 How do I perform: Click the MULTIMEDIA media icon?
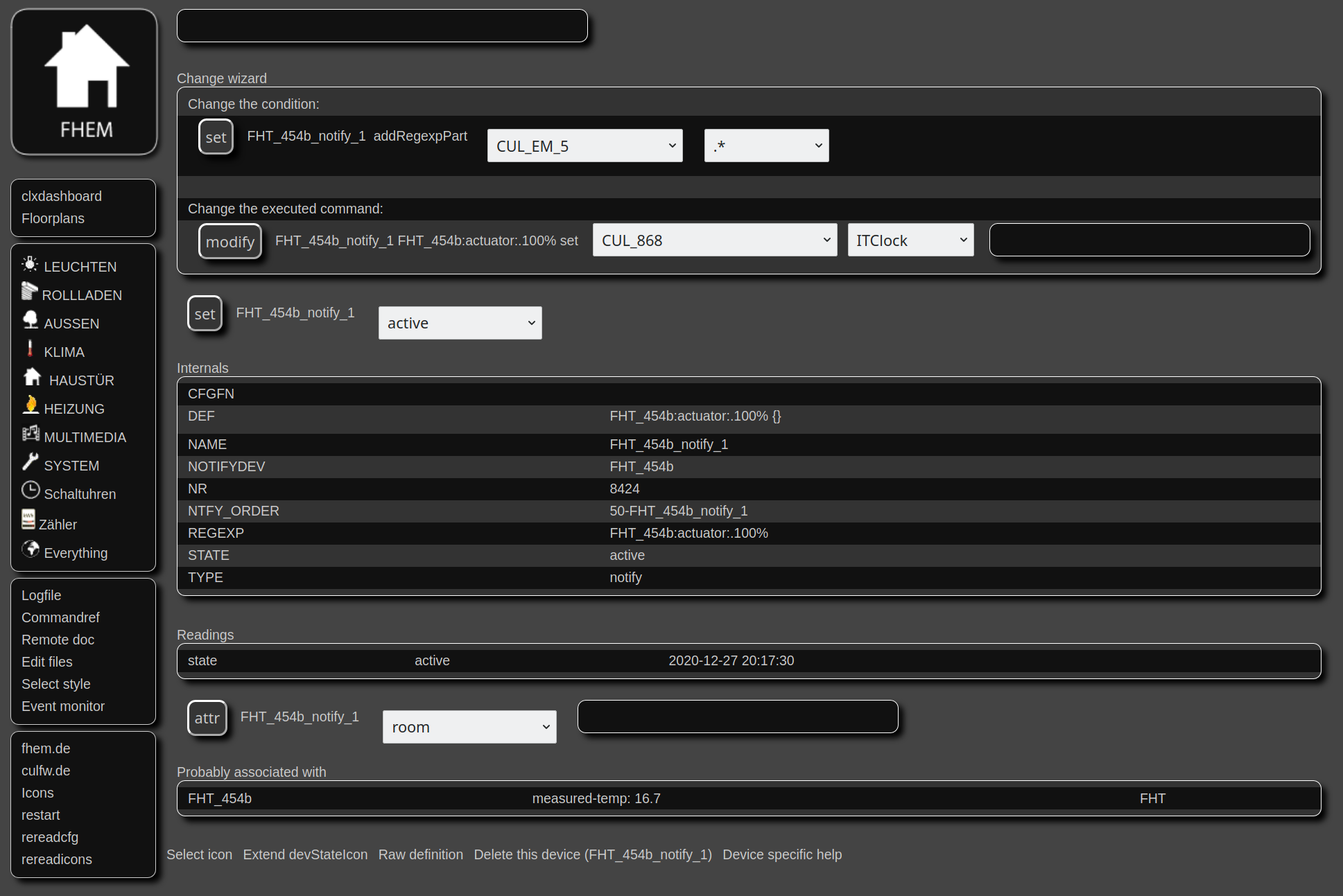(x=31, y=434)
